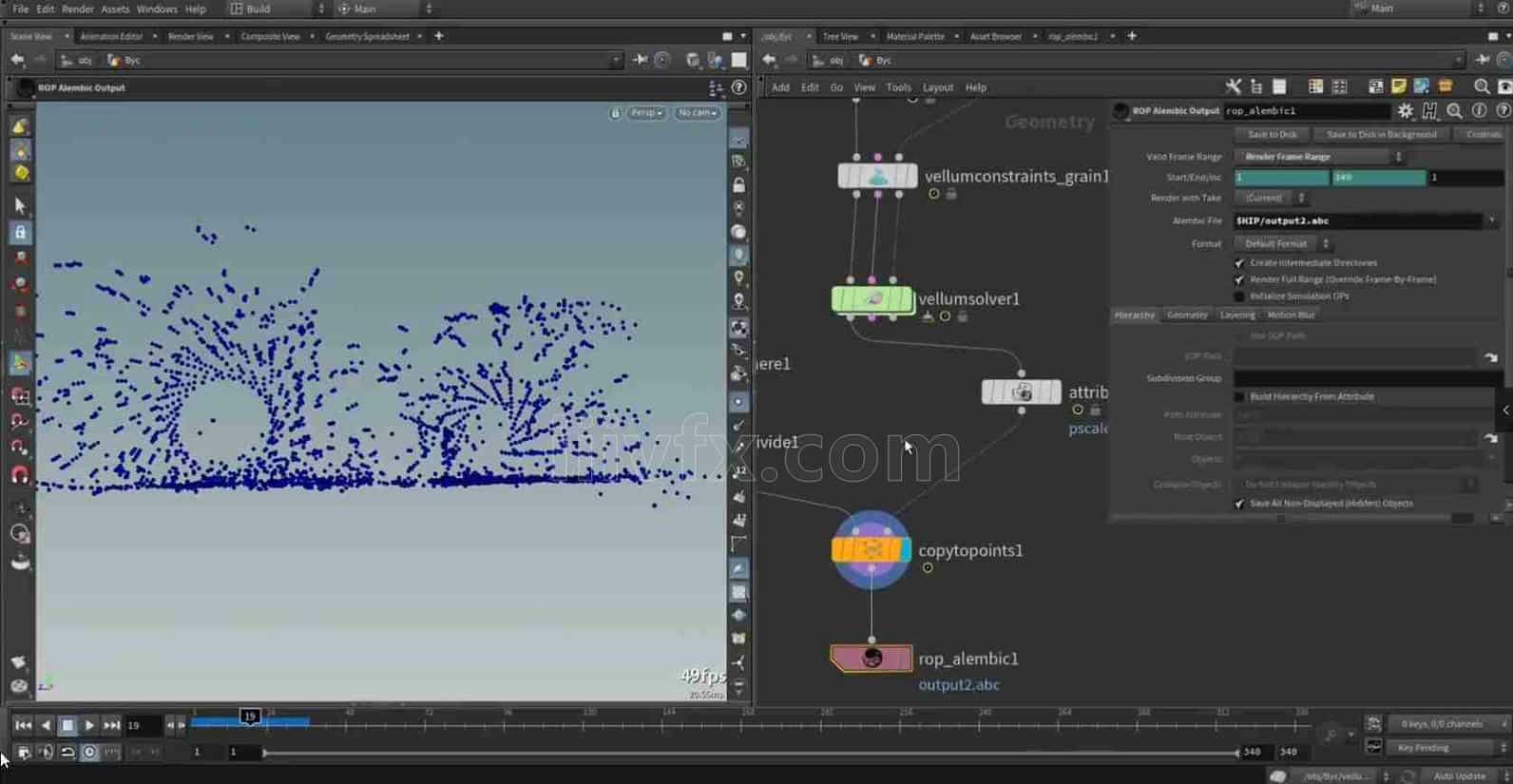Enable Build Hierarchy From Attribute
The image size is (1513, 784).
1239,397
